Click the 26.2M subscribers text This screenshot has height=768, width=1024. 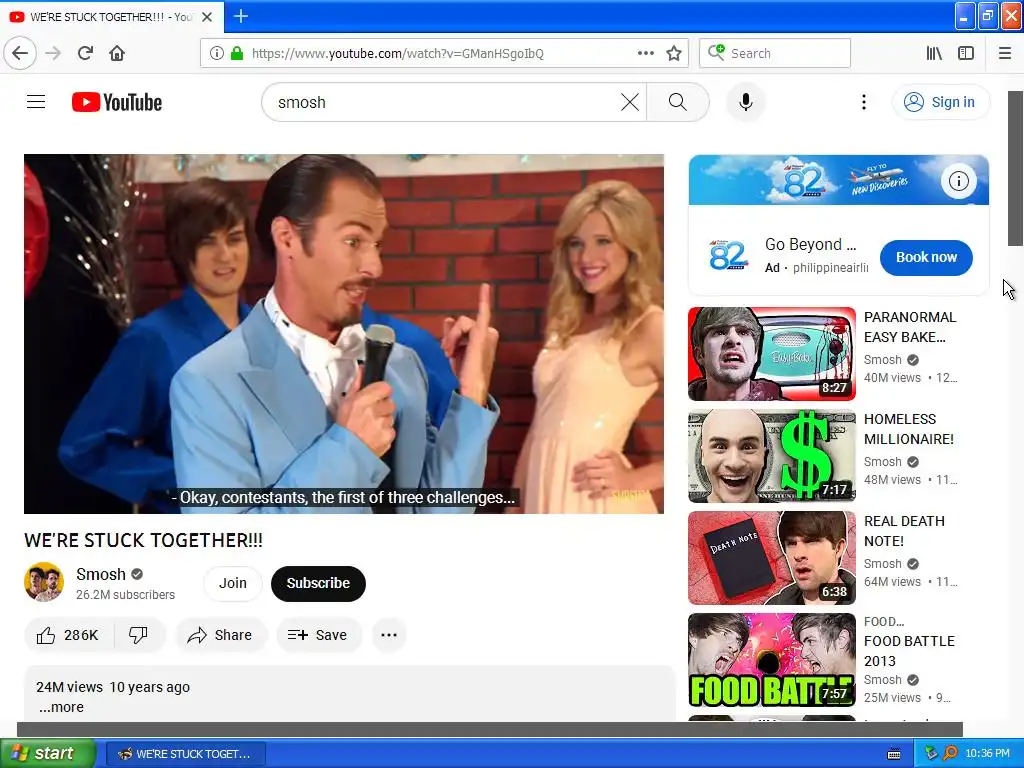(x=125, y=595)
